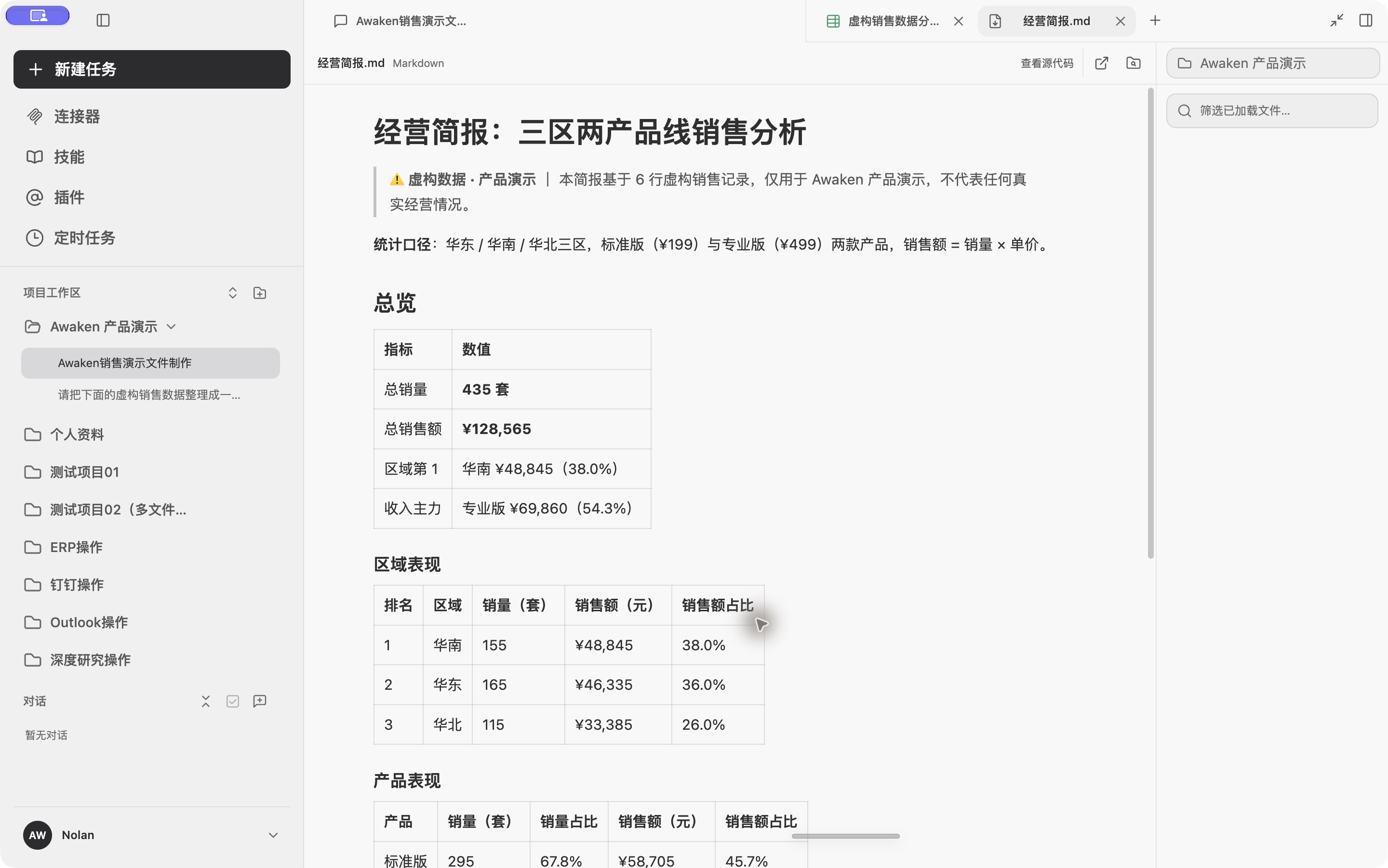Switch to the Awaken销售演示文… chat tab

point(401,21)
